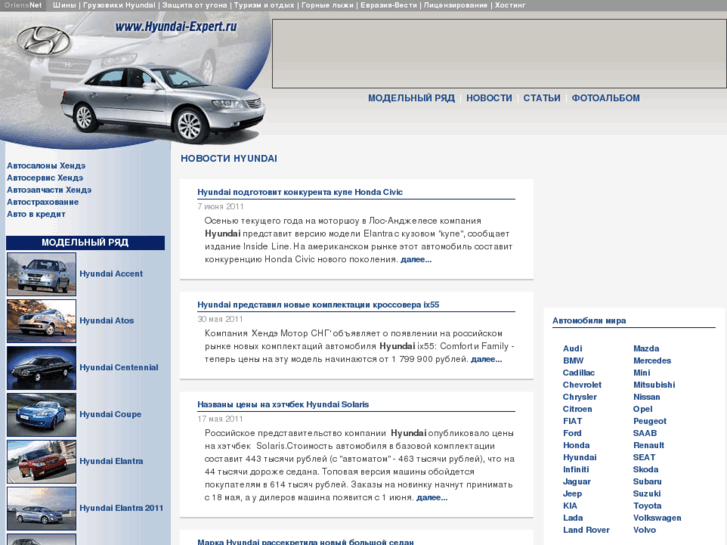Open the Renault brand link
Image resolution: width=727 pixels, height=545 pixels.
coord(649,445)
